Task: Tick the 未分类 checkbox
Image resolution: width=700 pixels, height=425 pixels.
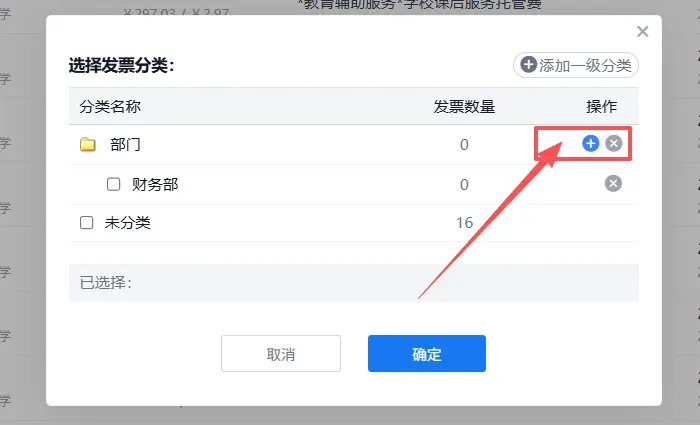Action: click(87, 223)
